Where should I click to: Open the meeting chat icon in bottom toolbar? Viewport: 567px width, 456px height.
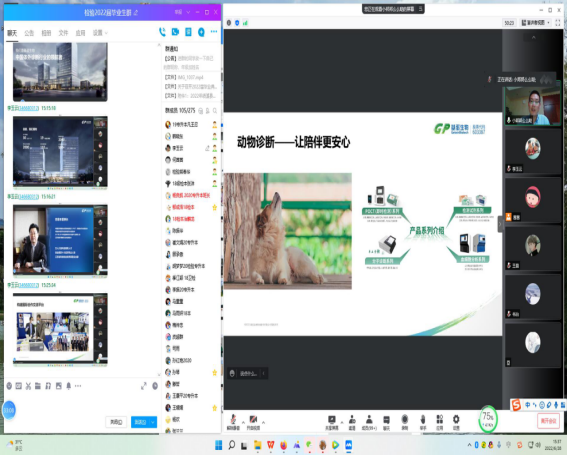point(386,422)
